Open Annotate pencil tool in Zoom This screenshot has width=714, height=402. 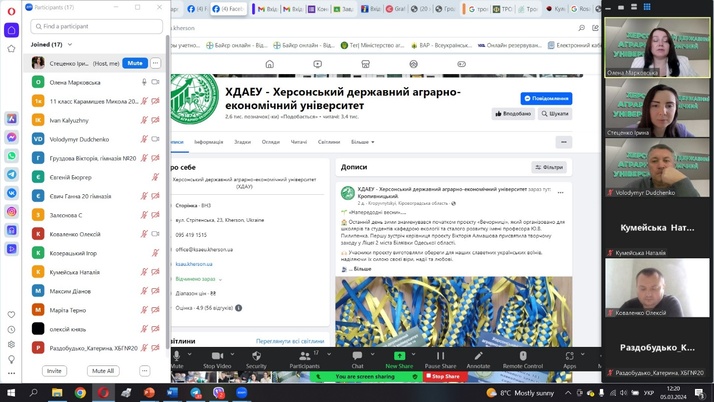478,359
